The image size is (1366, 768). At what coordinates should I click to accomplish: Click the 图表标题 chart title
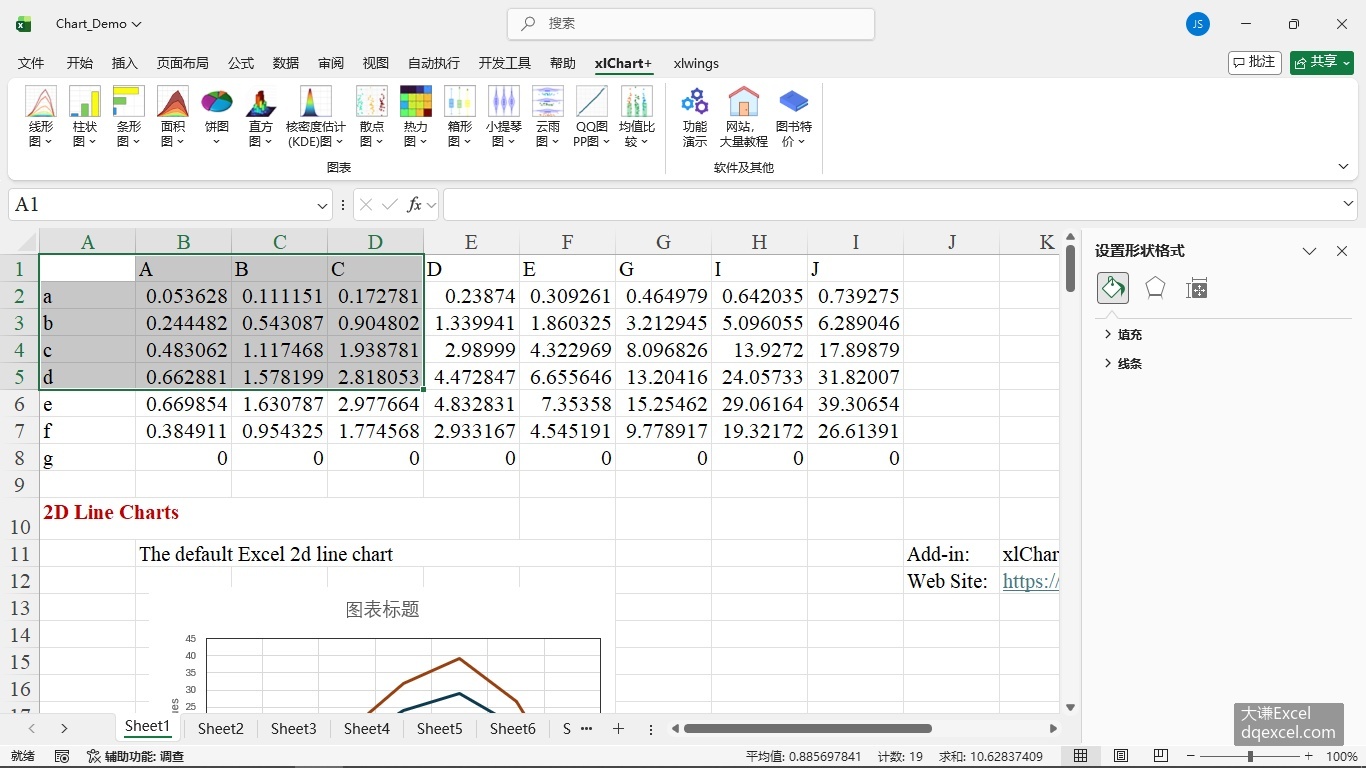point(382,609)
